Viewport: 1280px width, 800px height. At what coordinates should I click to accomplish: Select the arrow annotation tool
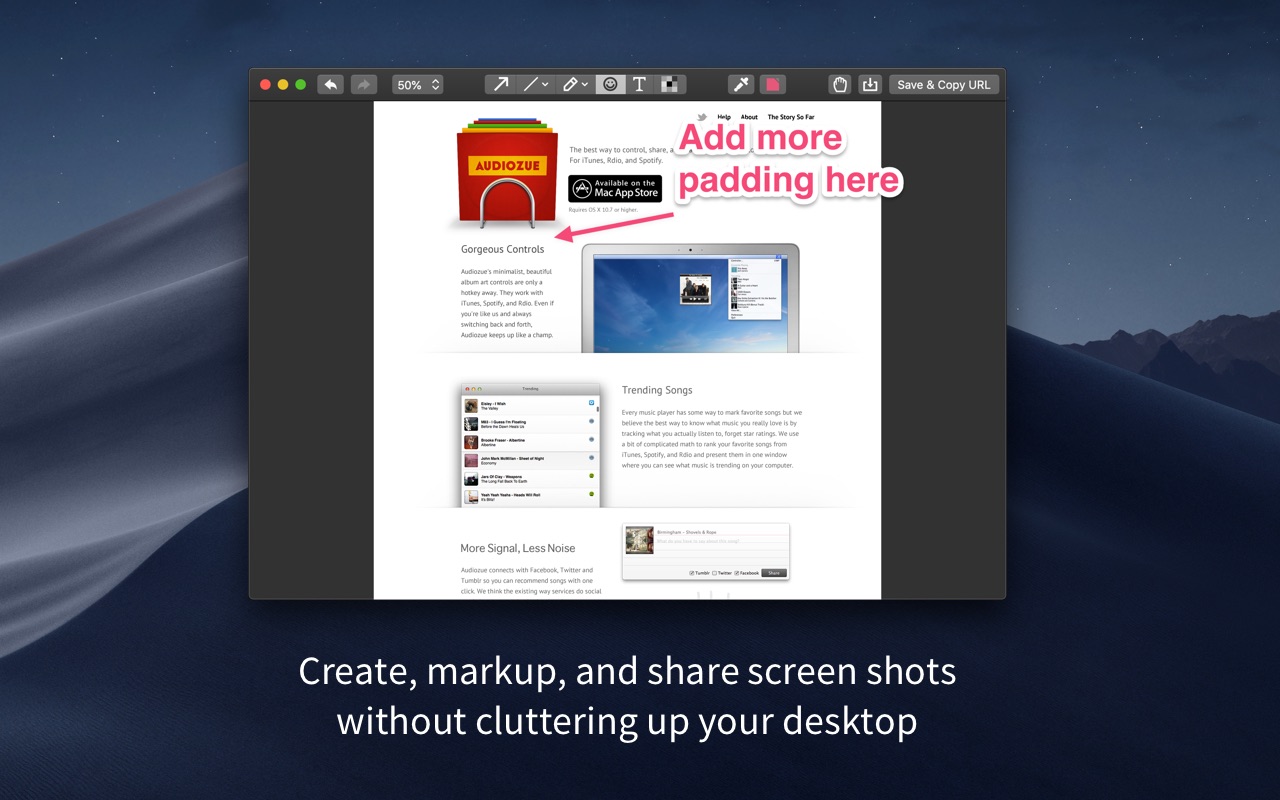point(501,85)
